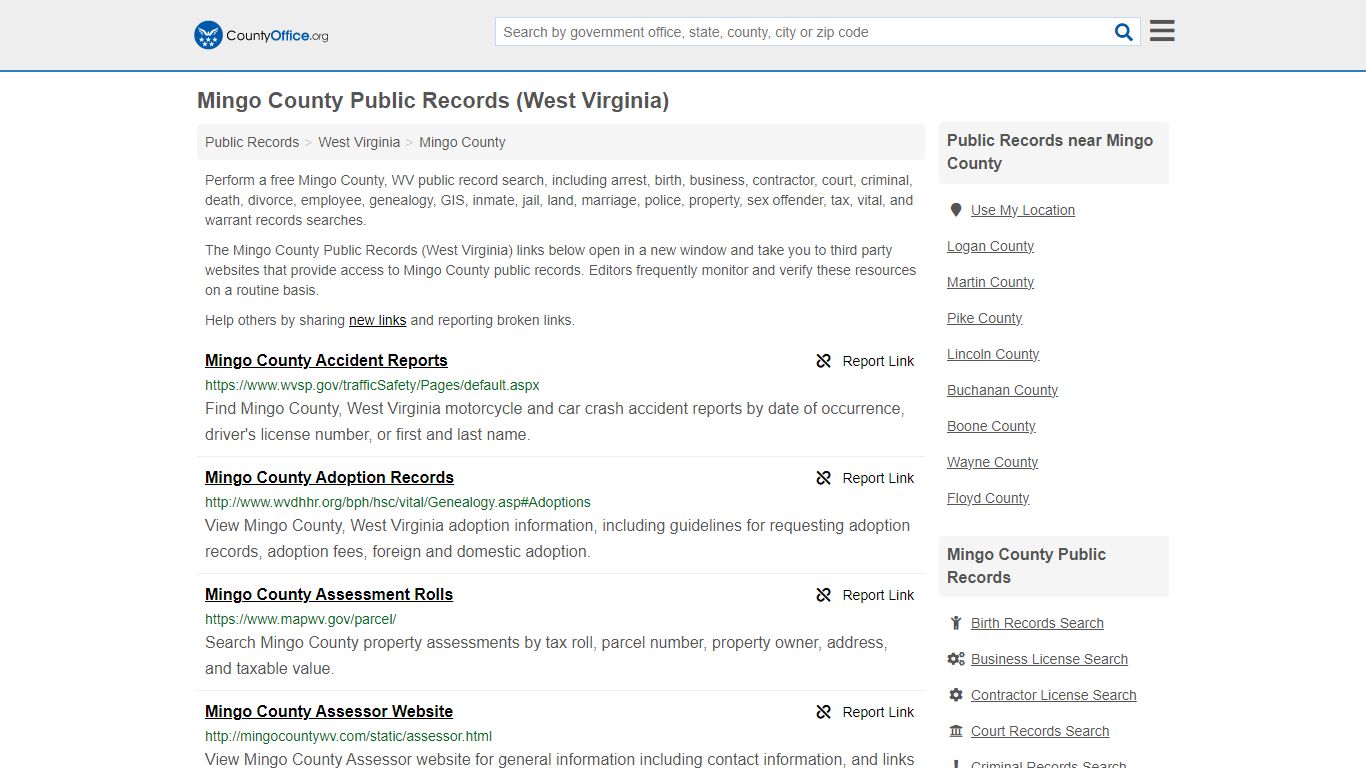
Task: Click the wvsp.gov trafficSafety URL
Action: click(x=372, y=385)
